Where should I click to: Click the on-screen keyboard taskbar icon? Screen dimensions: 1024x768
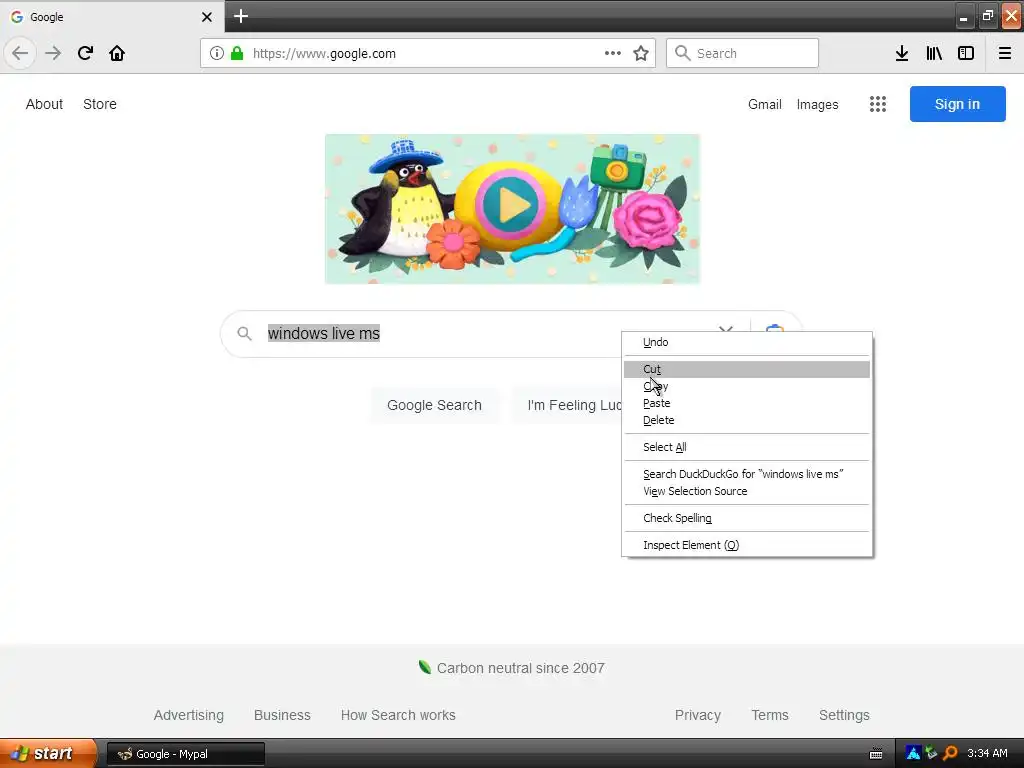876,754
